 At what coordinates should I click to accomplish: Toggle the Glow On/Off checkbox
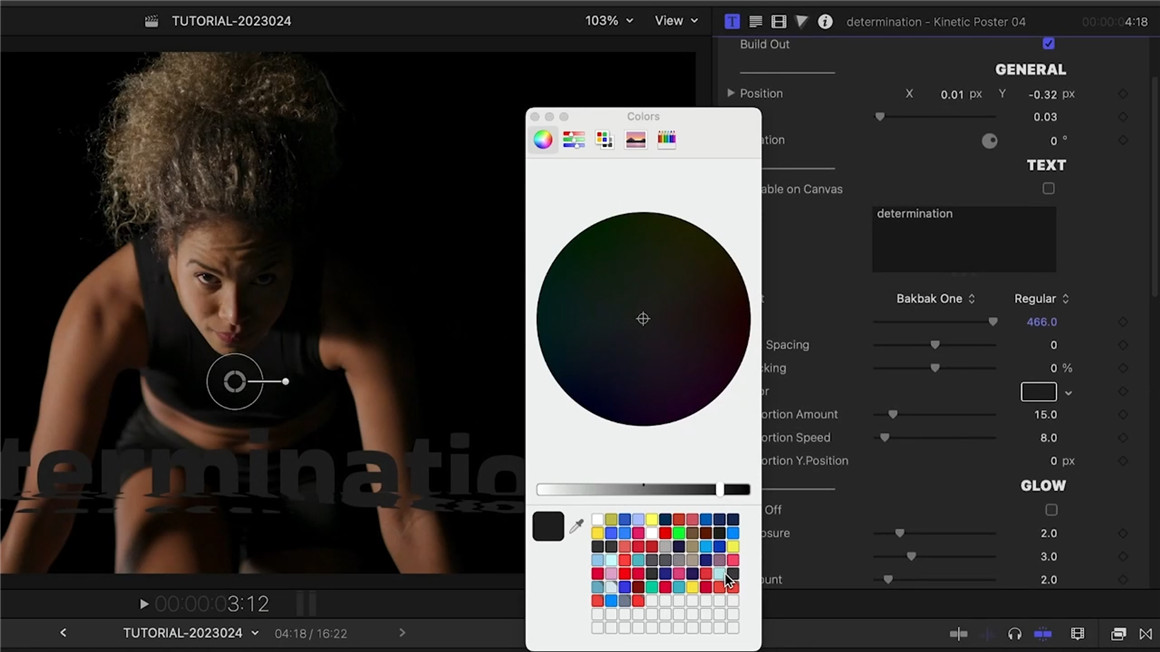click(1050, 510)
